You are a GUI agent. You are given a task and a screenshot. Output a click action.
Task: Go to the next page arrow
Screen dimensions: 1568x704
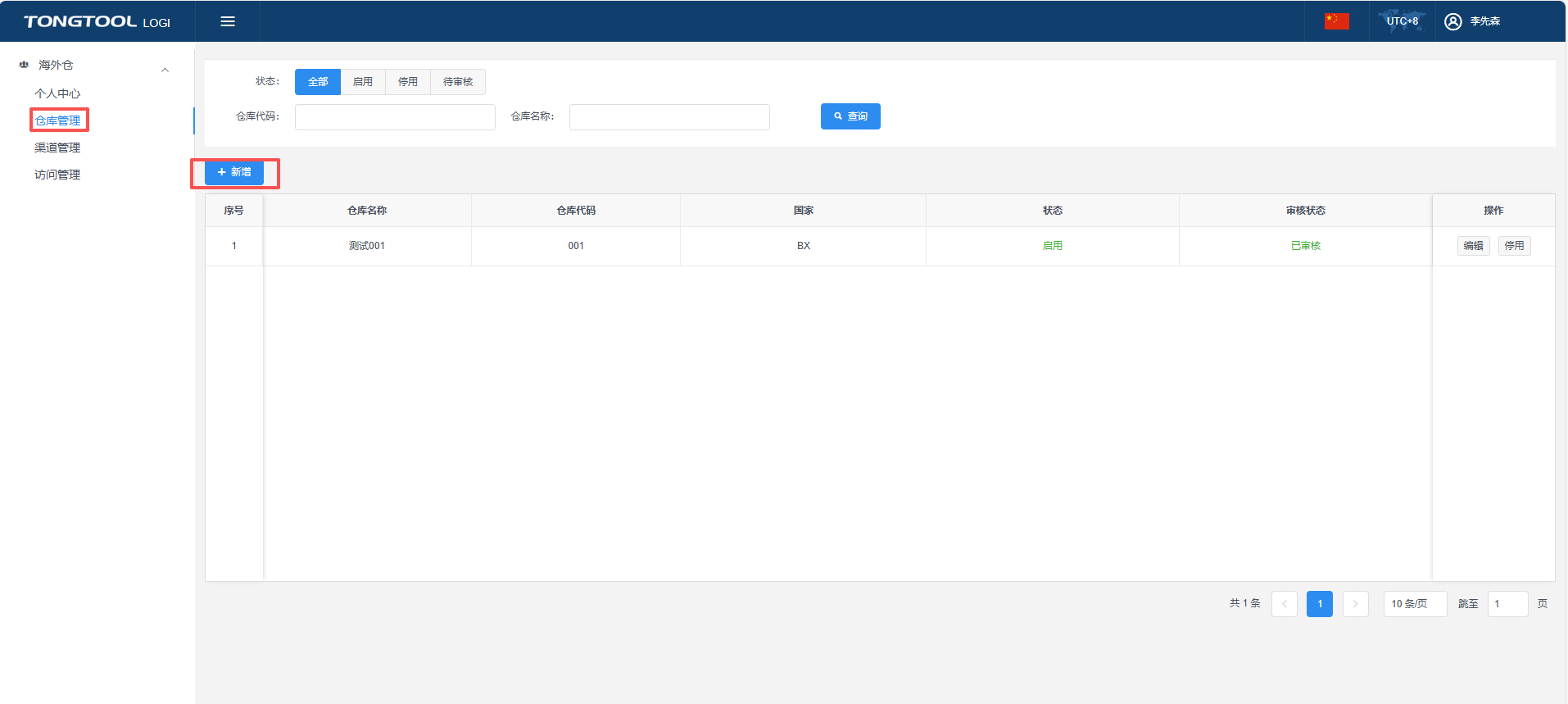pos(1355,604)
